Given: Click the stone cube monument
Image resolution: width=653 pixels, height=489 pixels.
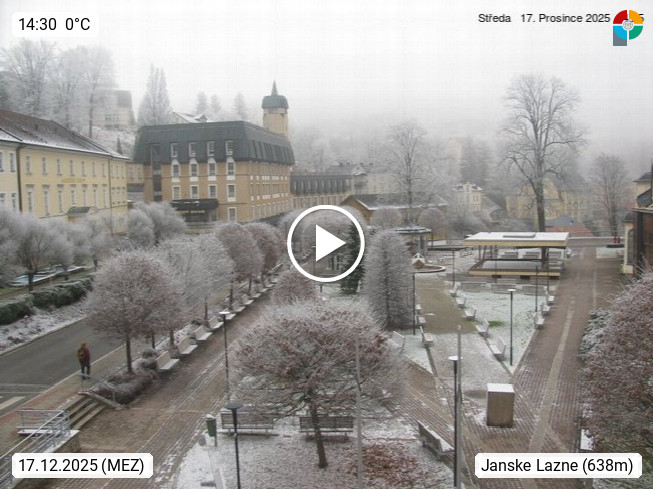Looking at the screenshot, I should [500, 405].
